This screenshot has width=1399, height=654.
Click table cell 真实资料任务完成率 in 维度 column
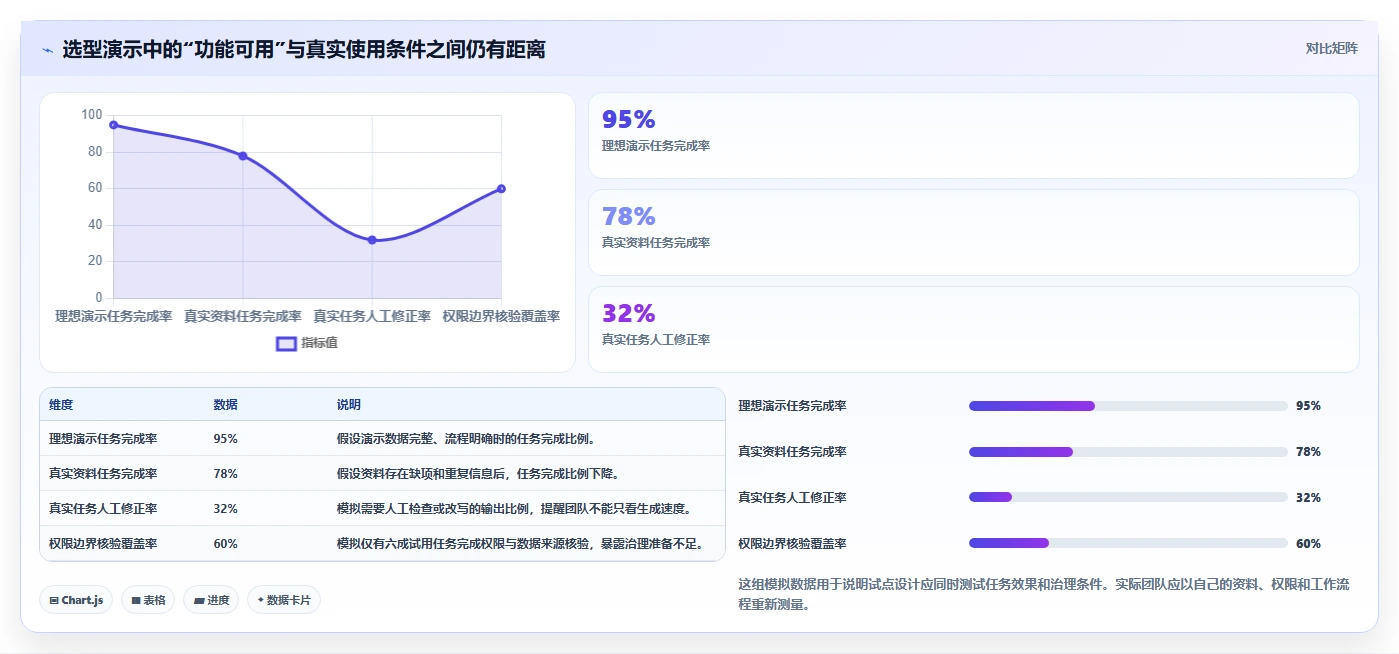click(x=103, y=474)
